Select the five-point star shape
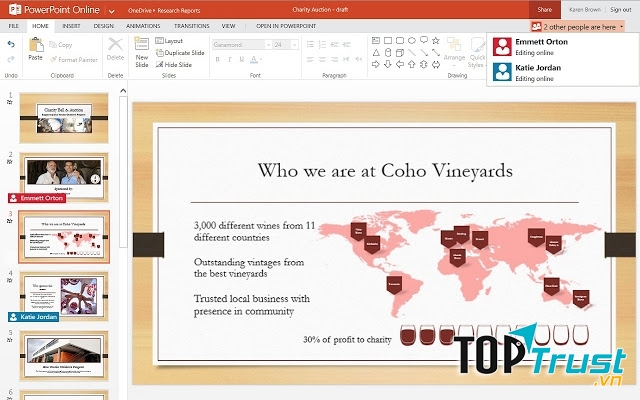Image resolution: width=640 pixels, height=400 pixels. pyautogui.click(x=436, y=40)
